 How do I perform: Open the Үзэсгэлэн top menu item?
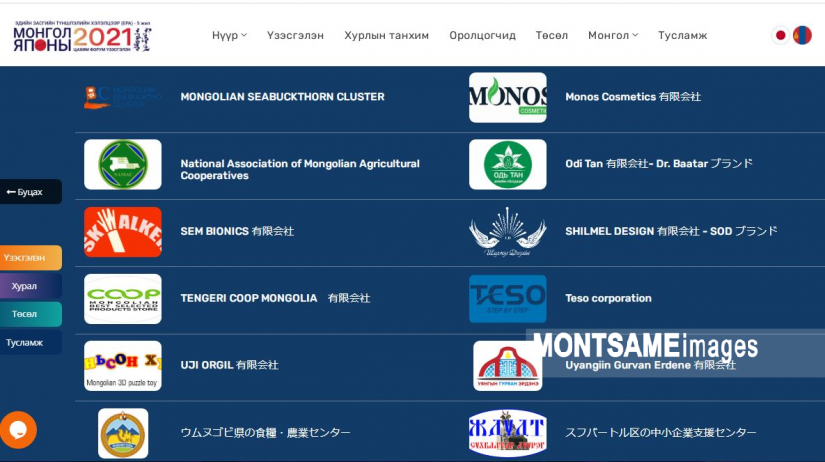coord(295,35)
